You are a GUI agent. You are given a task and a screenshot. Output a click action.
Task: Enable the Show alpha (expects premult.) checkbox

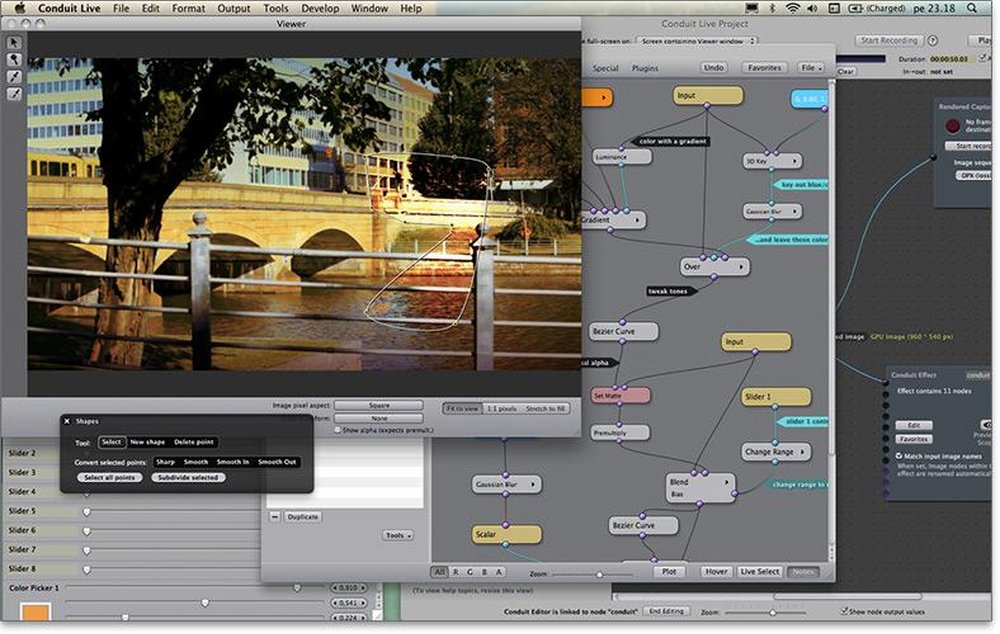pyautogui.click(x=337, y=431)
